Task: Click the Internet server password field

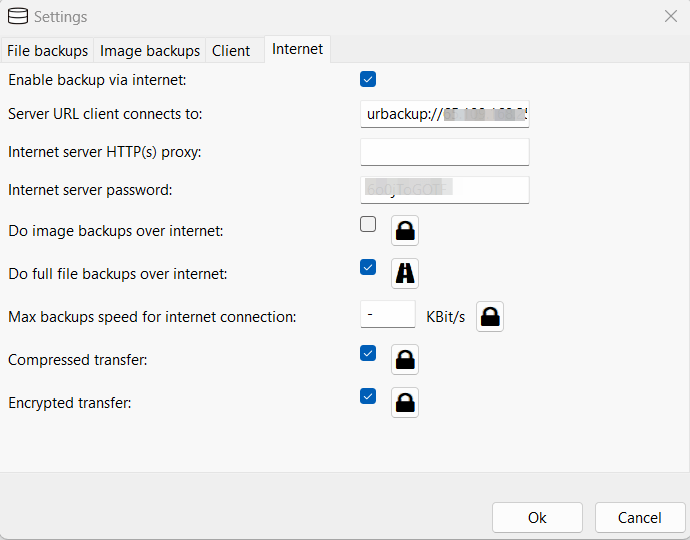Action: pos(445,190)
